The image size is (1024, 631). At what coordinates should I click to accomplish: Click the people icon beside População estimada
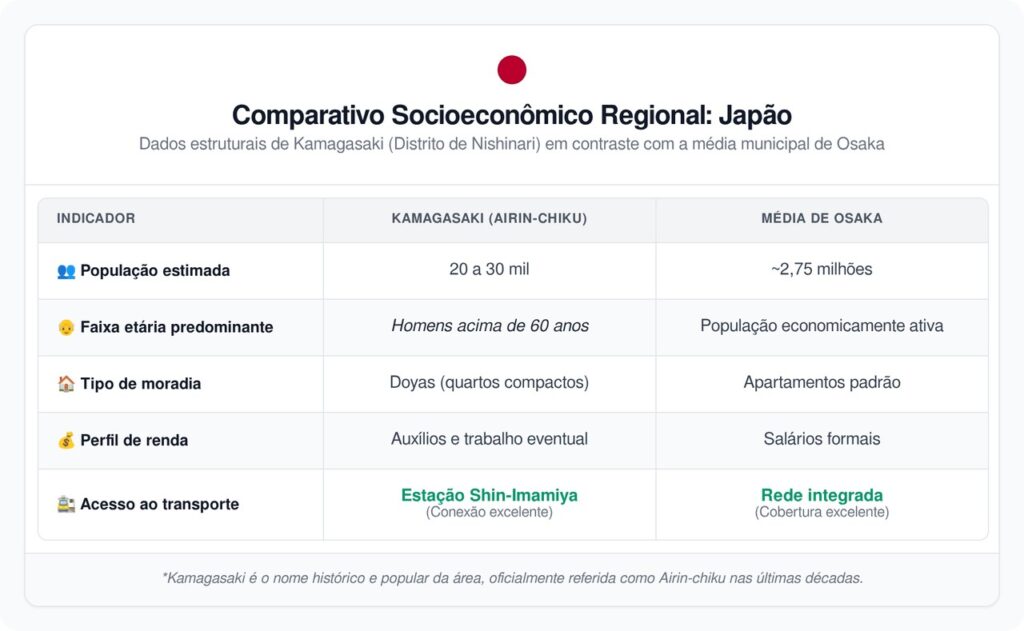pos(66,271)
